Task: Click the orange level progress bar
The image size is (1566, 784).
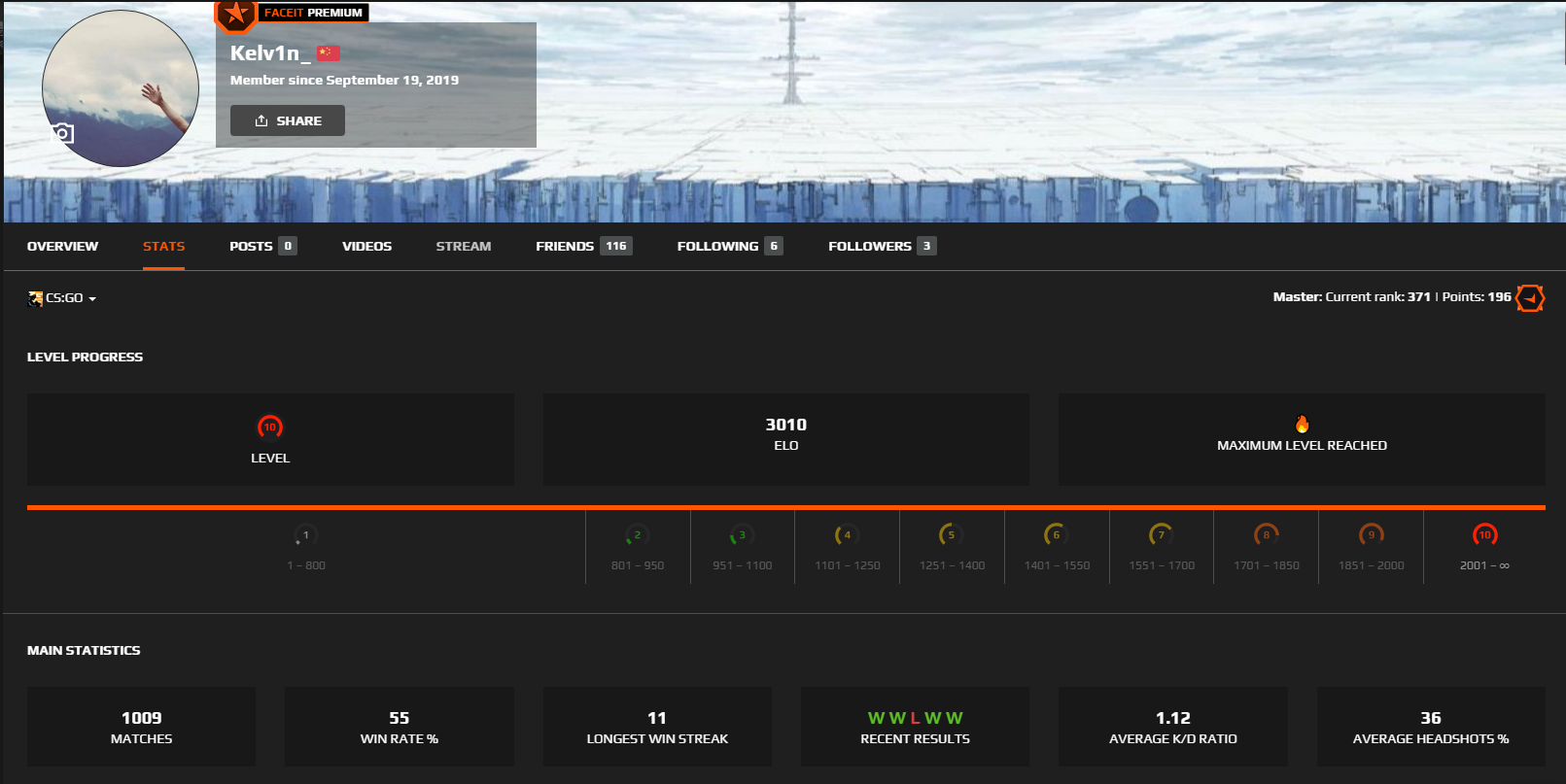Action: 786,507
